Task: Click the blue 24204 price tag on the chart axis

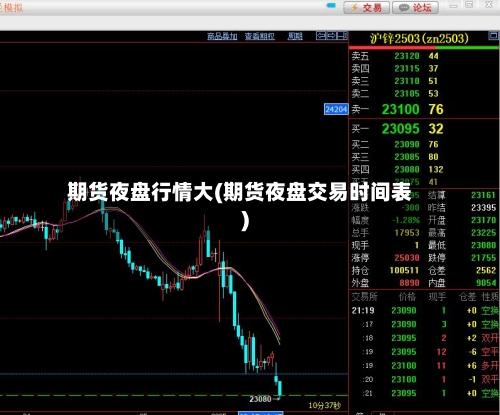Action: click(336, 109)
